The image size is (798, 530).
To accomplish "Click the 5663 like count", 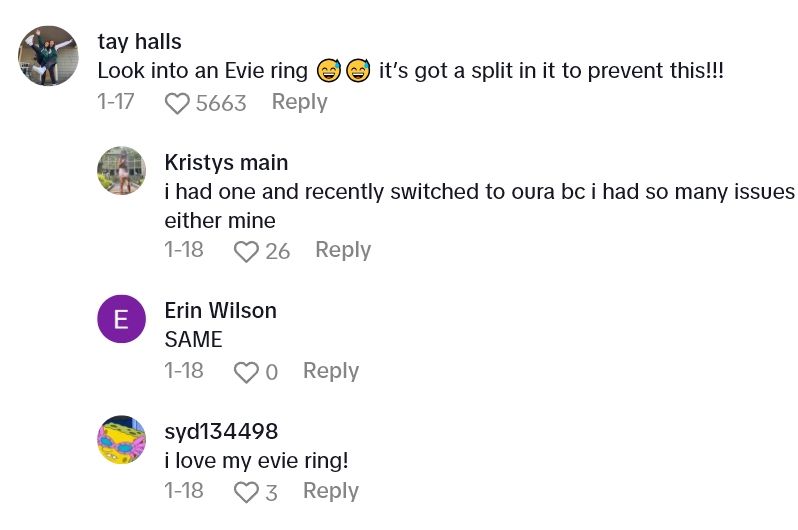I will (221, 103).
